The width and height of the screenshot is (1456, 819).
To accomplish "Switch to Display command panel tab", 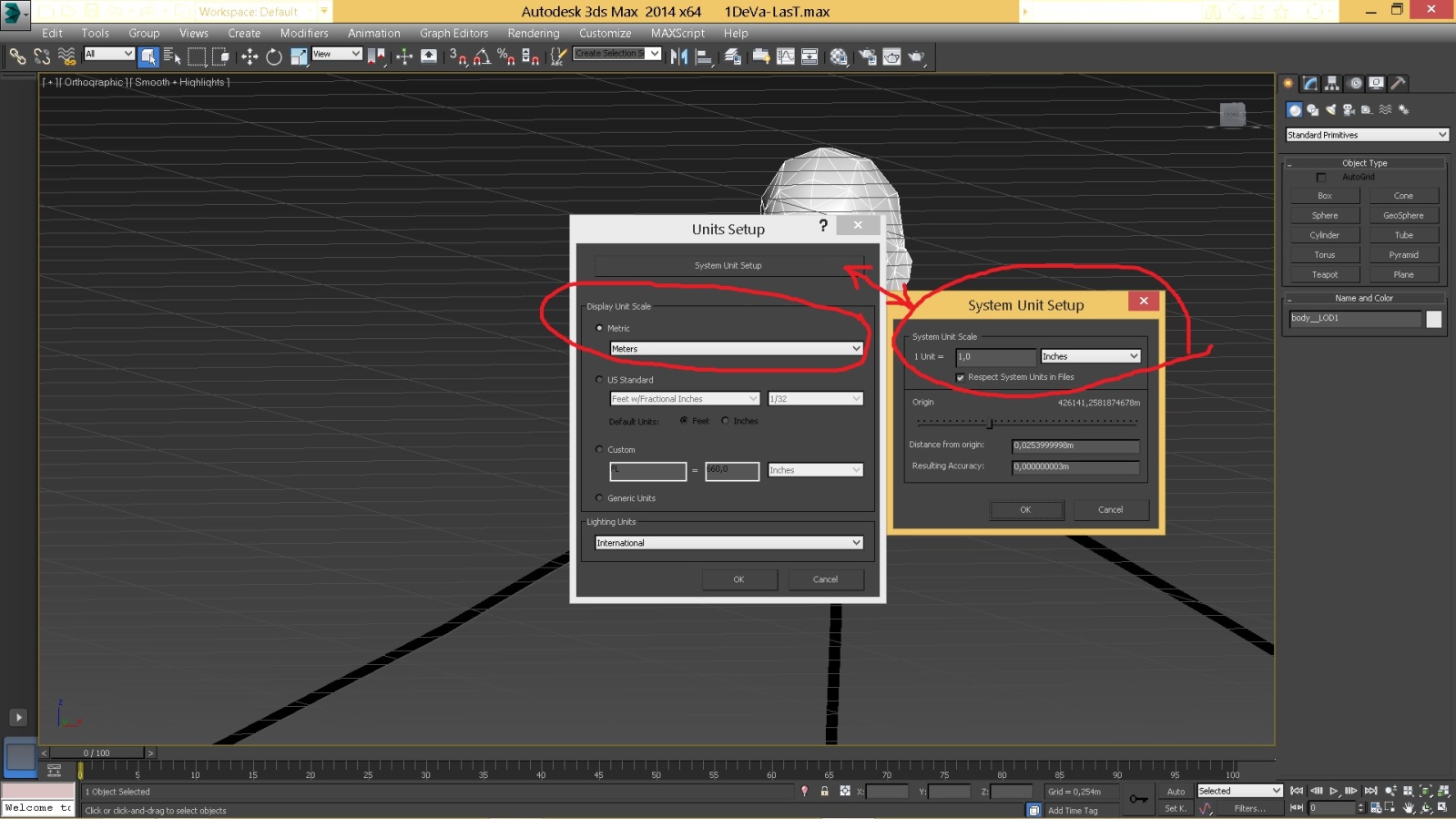I will (1377, 83).
